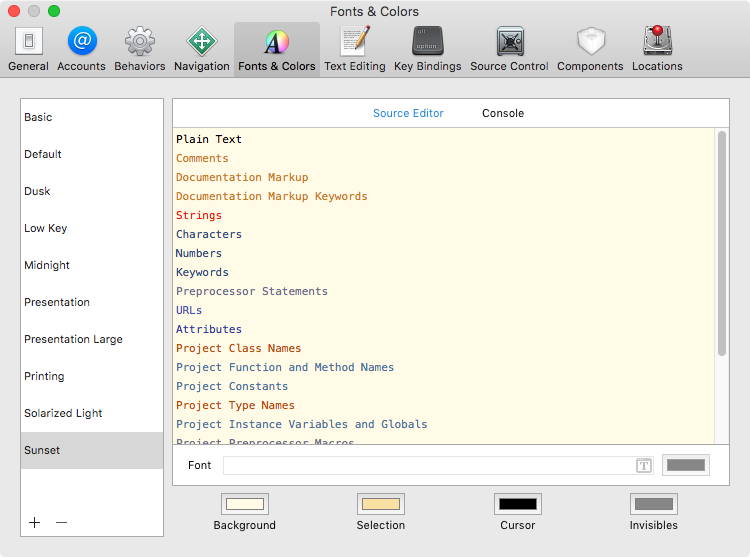Select the Presentation Large theme

click(x=92, y=339)
